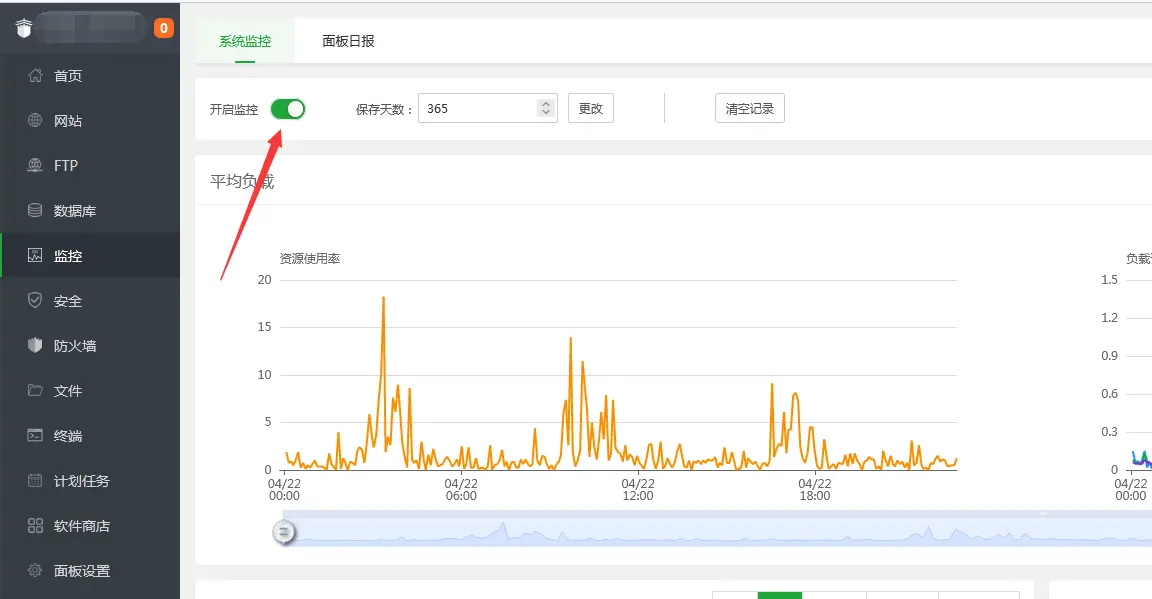Toggle the 开启监控 switch

(x=287, y=109)
